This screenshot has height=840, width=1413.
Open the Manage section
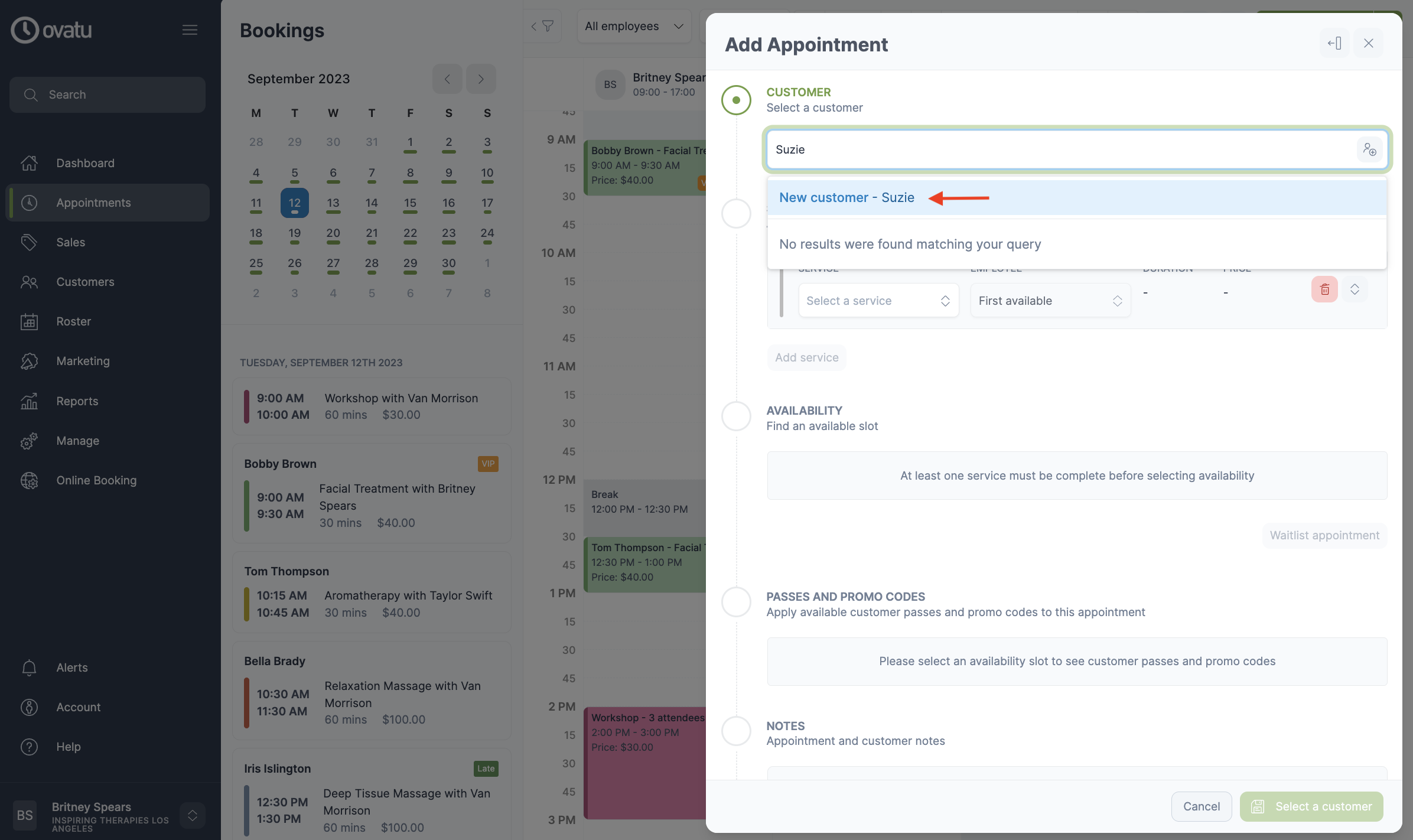79,441
